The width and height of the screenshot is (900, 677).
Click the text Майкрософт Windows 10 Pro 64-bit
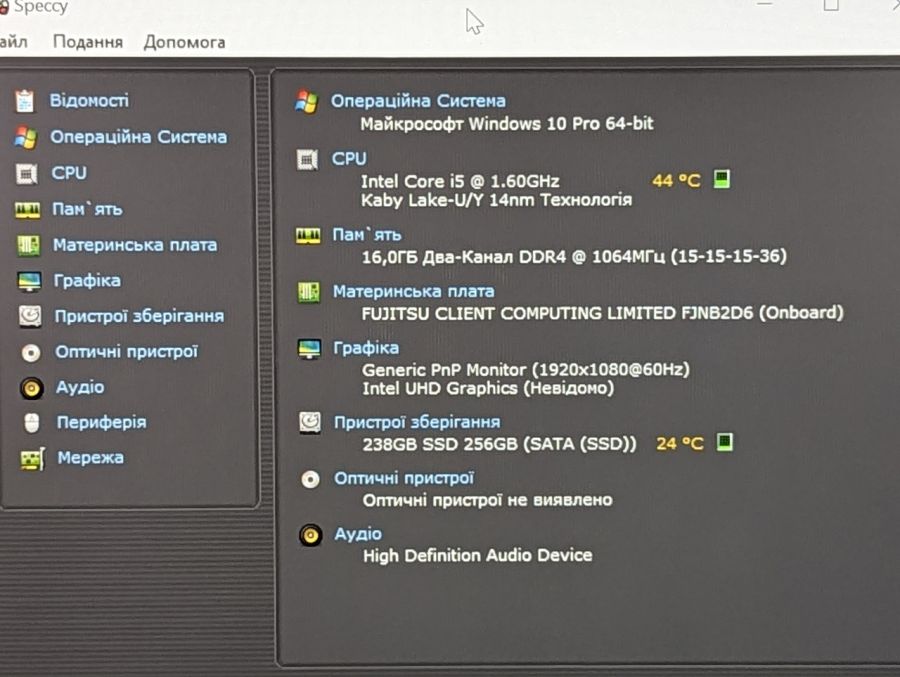tap(507, 124)
